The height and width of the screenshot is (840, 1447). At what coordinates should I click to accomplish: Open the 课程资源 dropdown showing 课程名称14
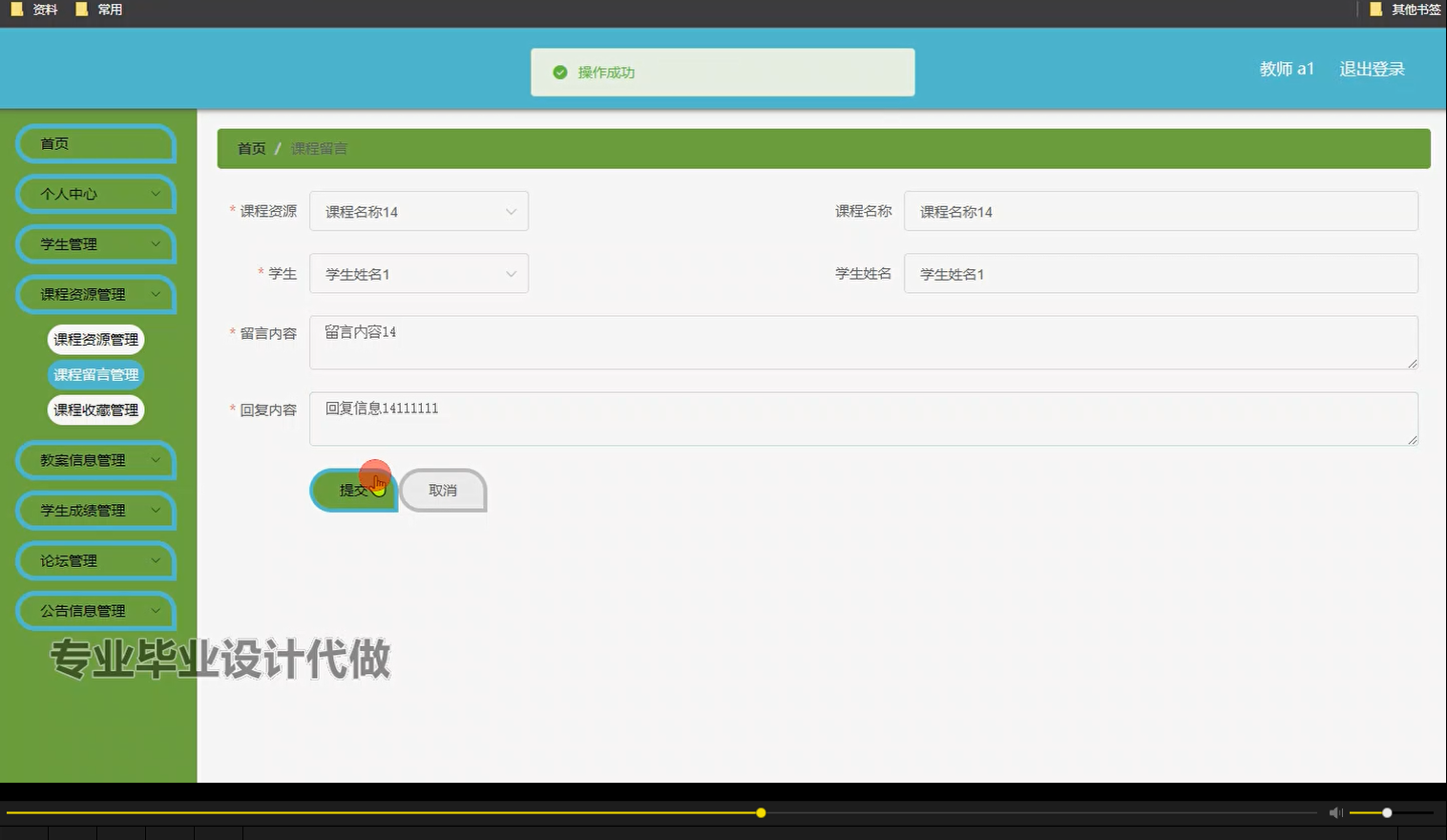[418, 211]
